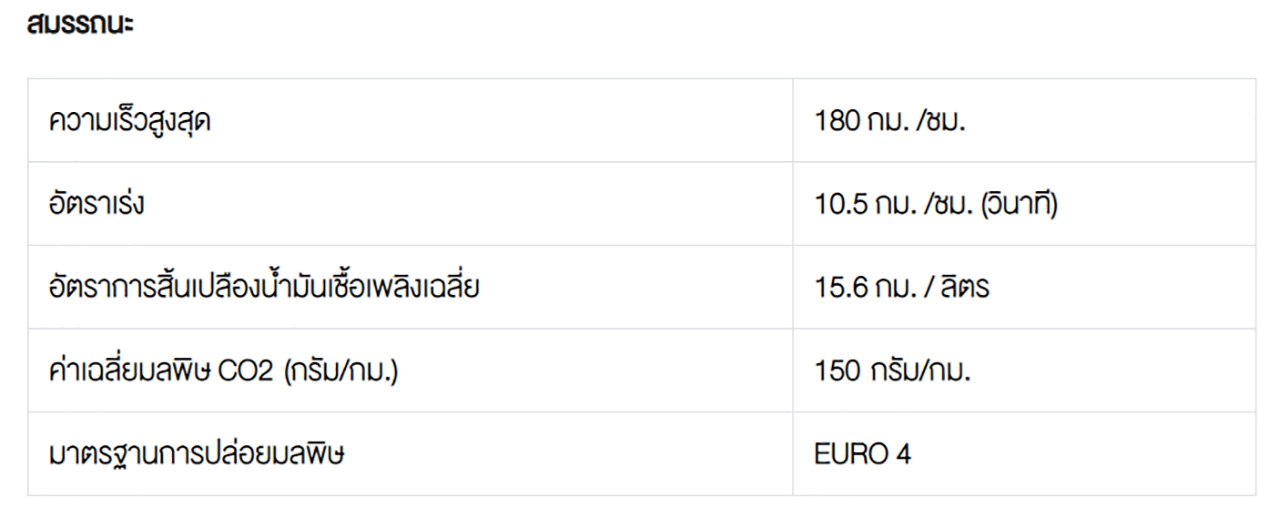
Task: Click the 180 number in top speed
Action: click(835, 122)
